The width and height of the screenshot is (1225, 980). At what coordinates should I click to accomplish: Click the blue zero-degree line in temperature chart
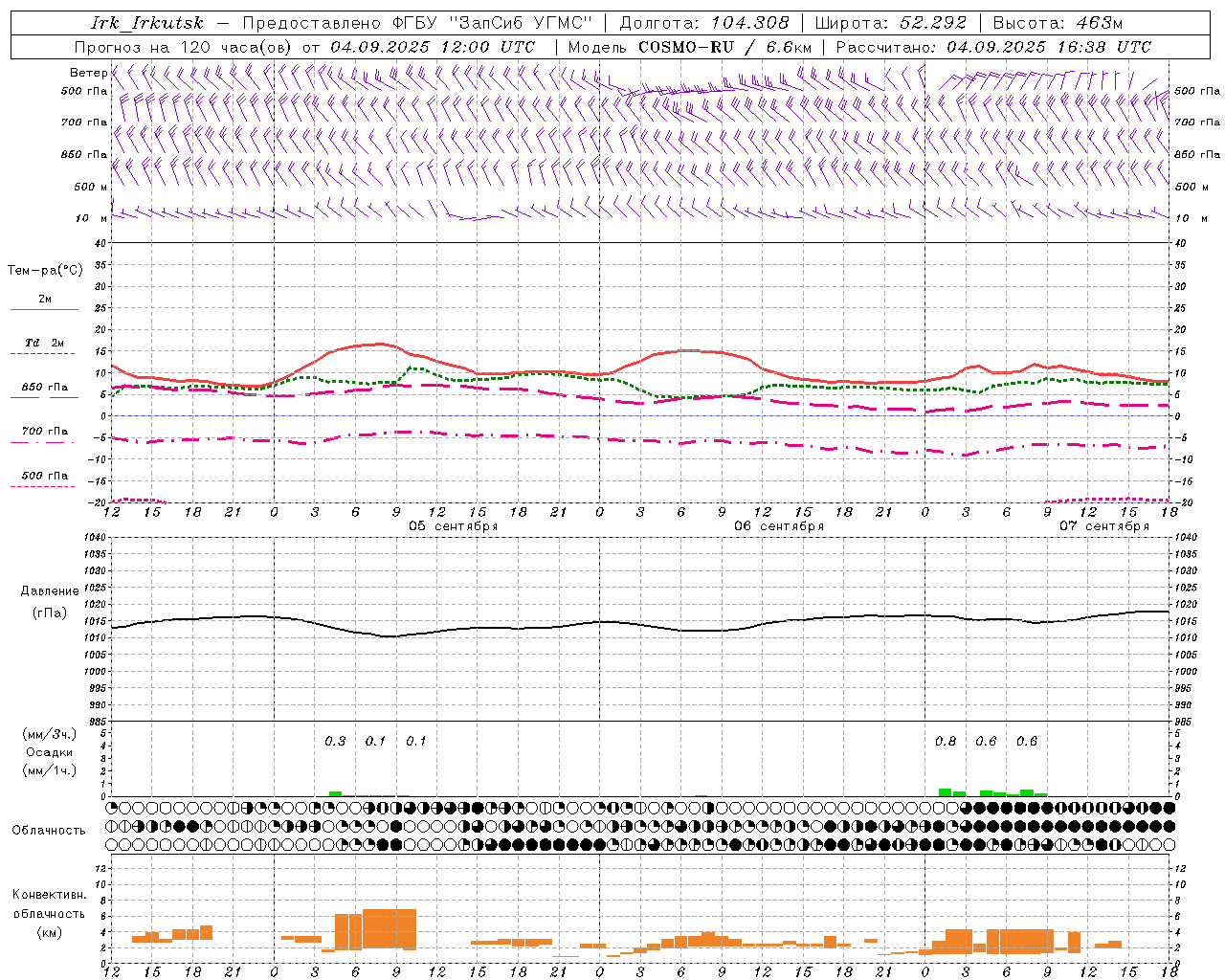click(640, 415)
